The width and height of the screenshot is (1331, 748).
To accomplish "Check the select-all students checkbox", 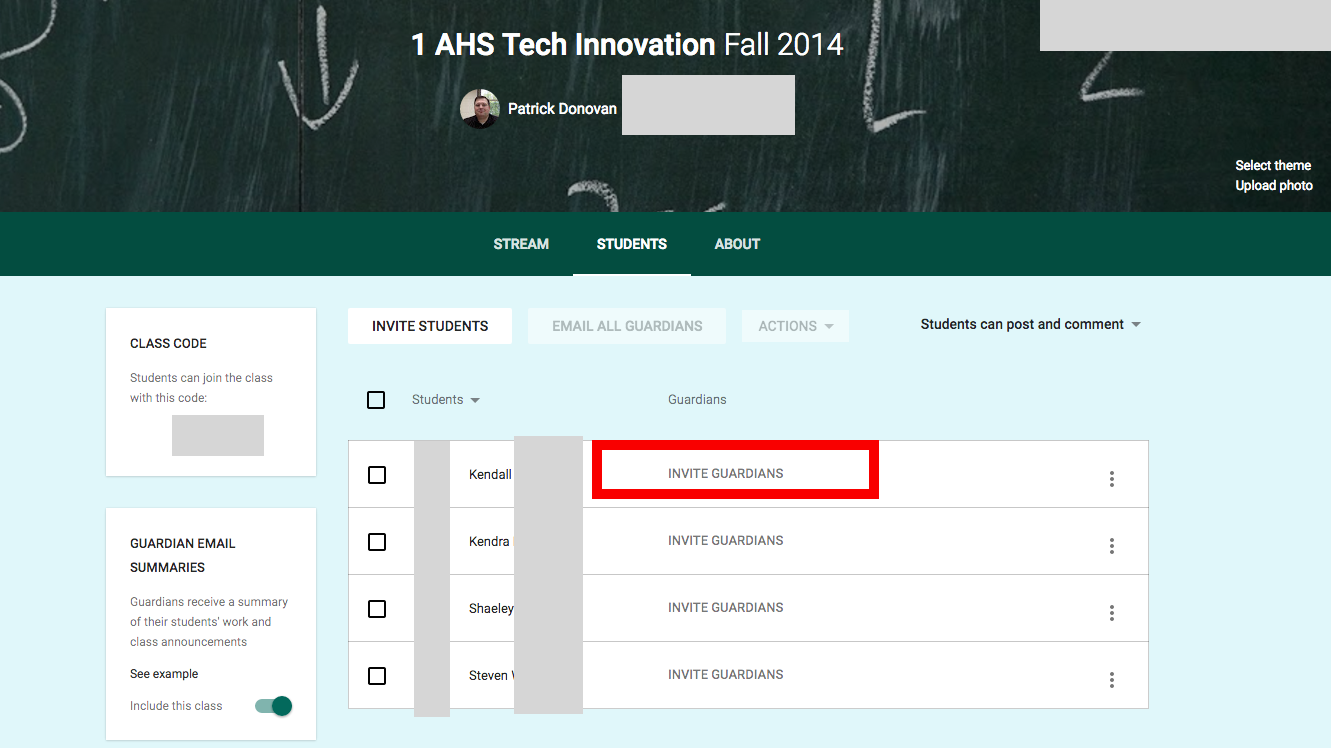I will click(376, 400).
